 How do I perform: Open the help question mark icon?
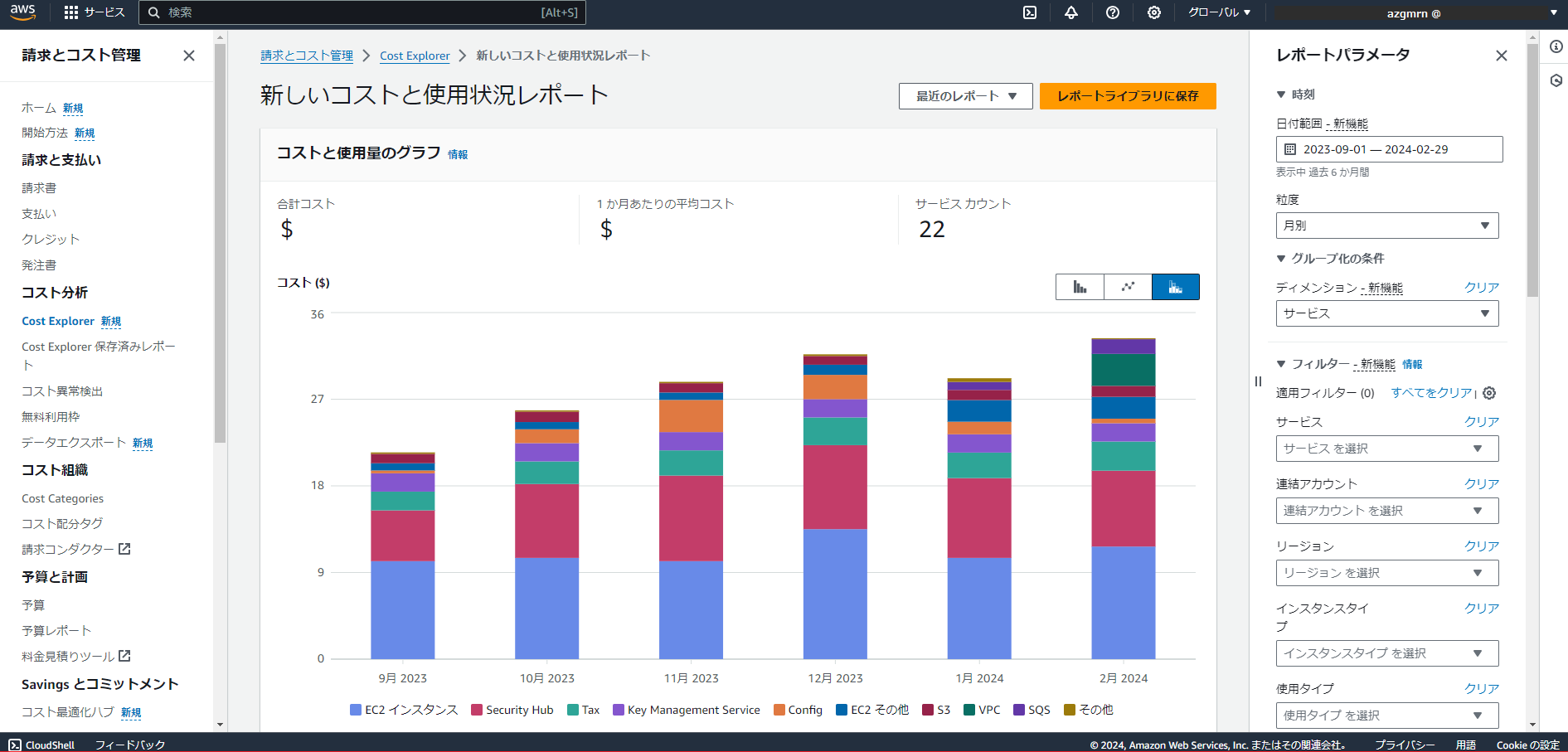[1112, 12]
